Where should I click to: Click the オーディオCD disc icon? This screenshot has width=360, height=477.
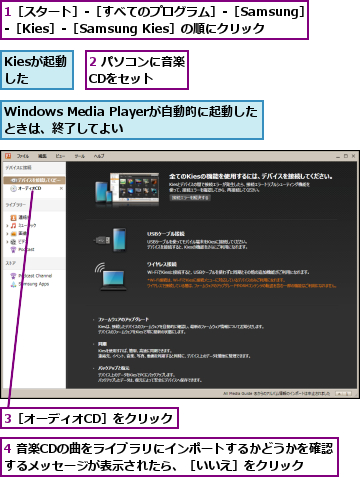[x=13, y=189]
